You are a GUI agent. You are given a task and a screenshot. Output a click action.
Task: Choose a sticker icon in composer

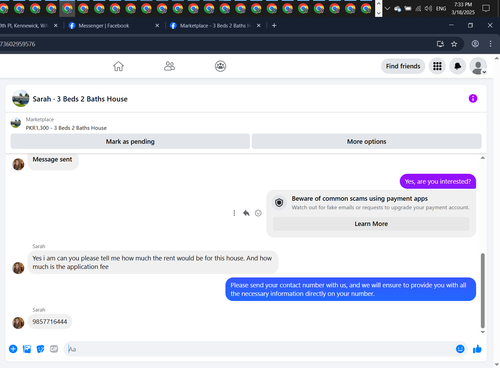[40, 349]
